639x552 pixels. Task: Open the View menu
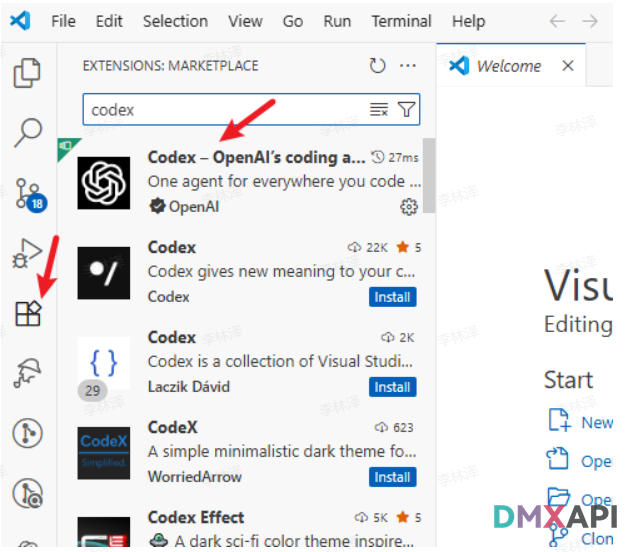click(x=245, y=21)
